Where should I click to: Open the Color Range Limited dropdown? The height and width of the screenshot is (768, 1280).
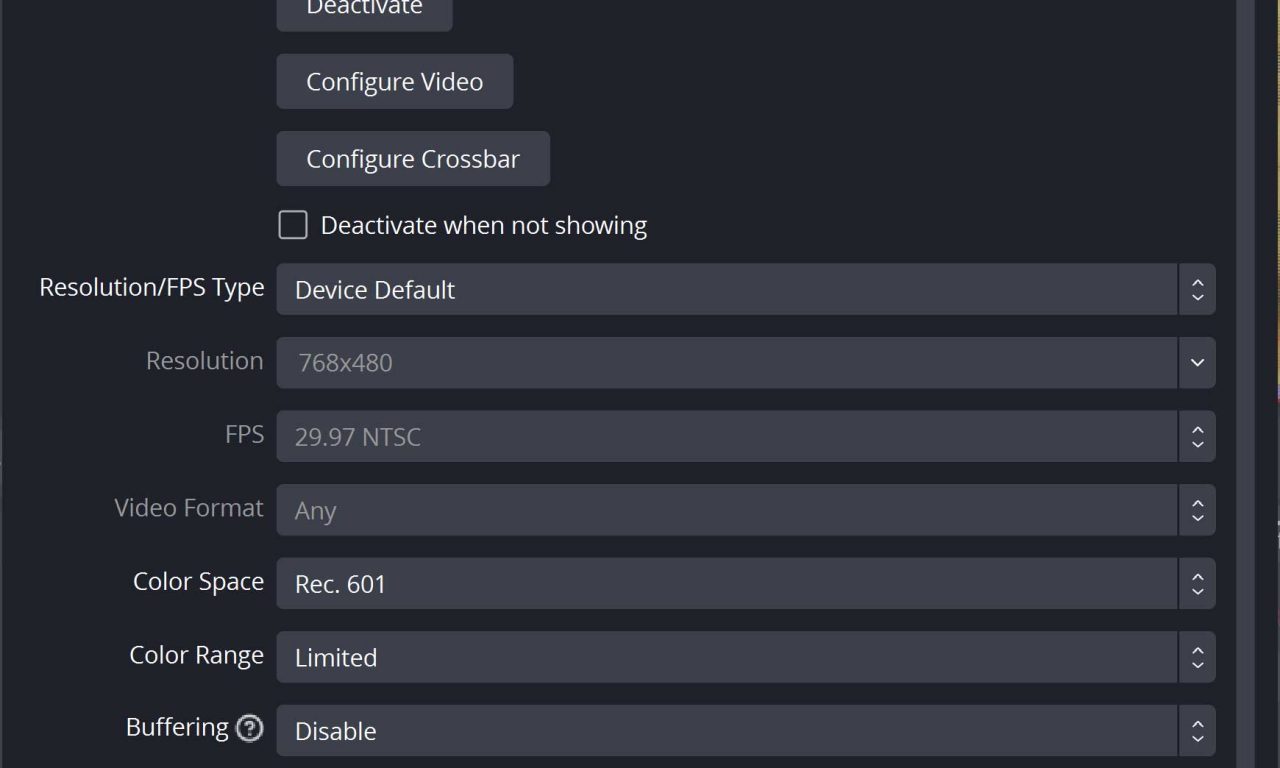pos(726,657)
